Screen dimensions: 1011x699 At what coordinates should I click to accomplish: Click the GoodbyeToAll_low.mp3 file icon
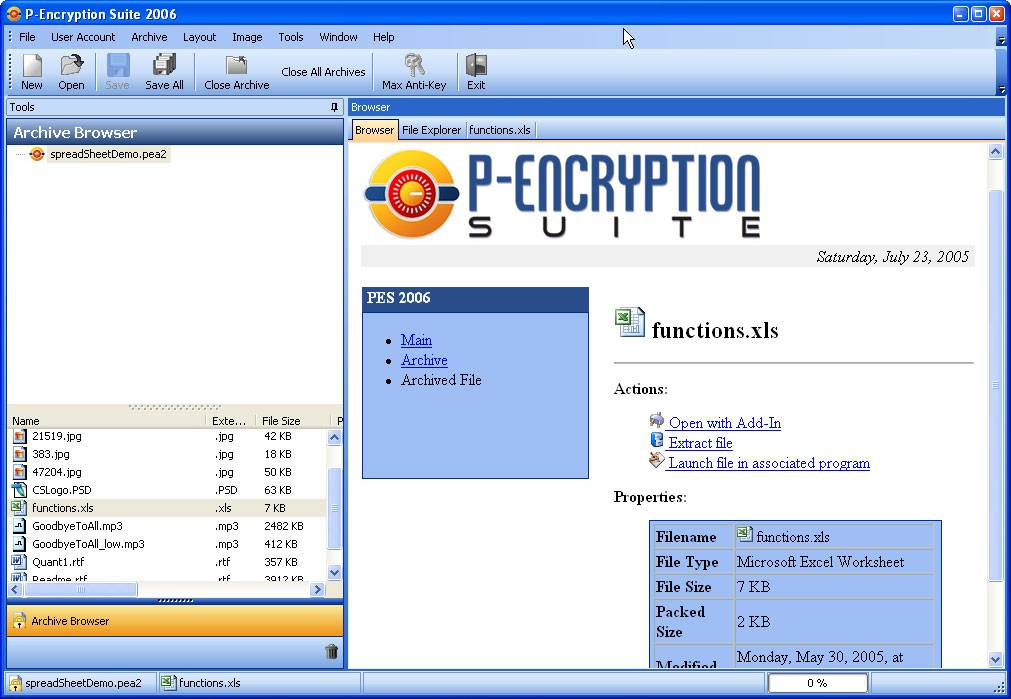pyautogui.click(x=19, y=544)
